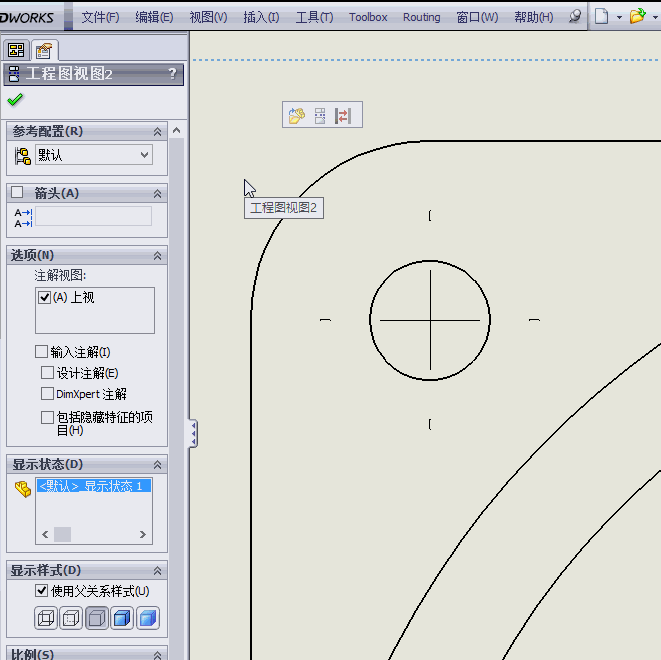Click the A→ arrow label icon

click(x=23, y=217)
